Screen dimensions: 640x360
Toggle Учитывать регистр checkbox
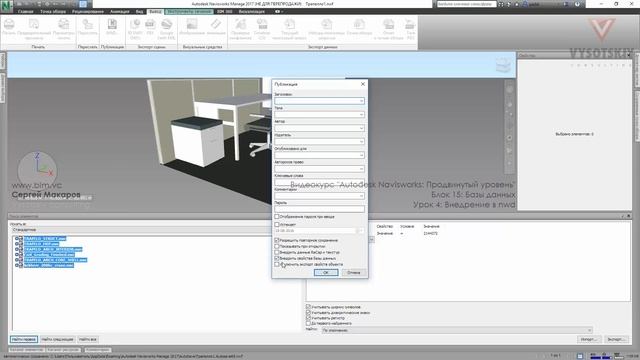pyautogui.click(x=309, y=318)
